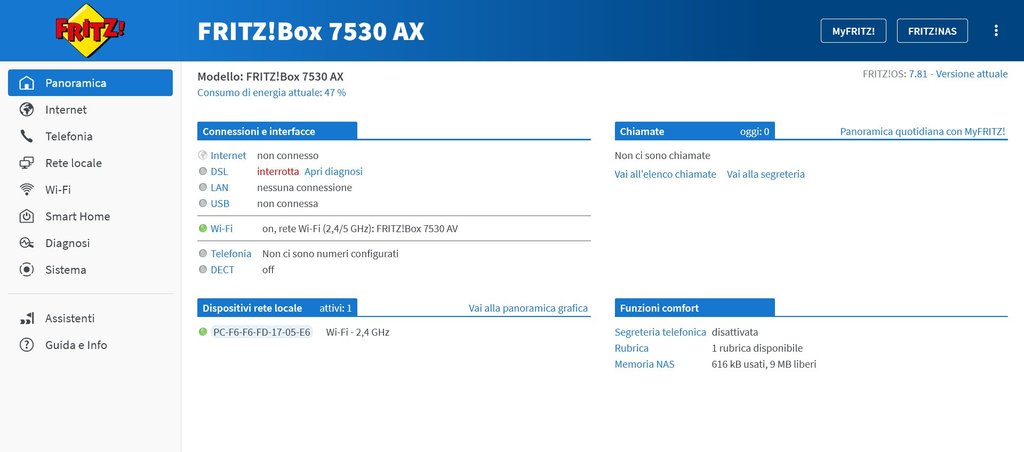
Task: Open the Internet menu in sidebar
Action: (90, 110)
